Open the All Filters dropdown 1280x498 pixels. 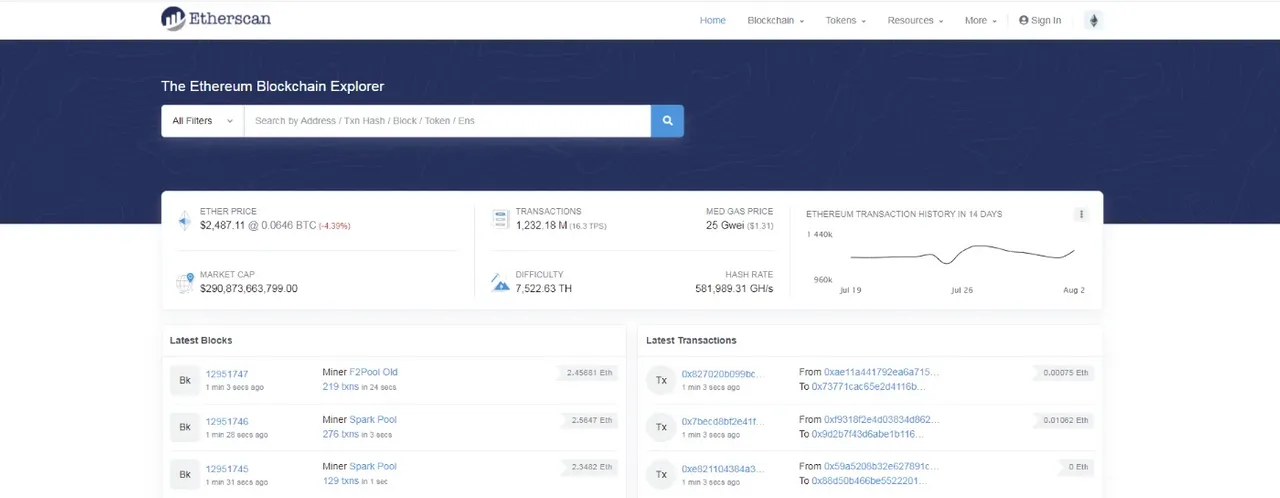(202, 121)
